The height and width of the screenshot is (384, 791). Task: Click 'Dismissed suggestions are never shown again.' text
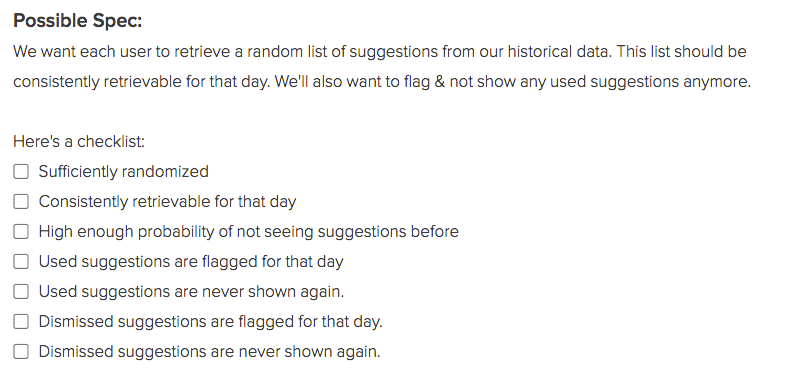pos(209,351)
